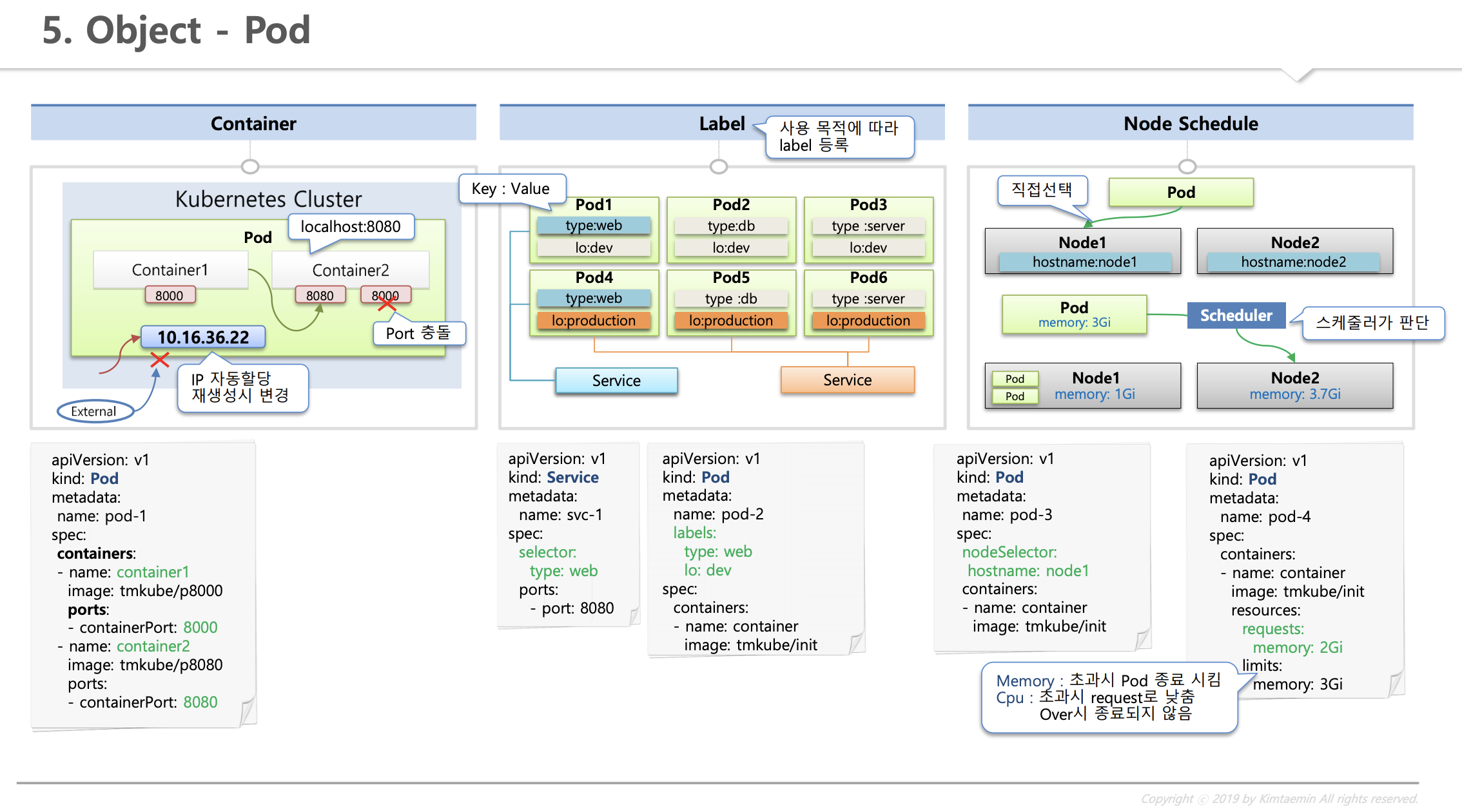Click image: tmkube/p8000 line
This screenshot has height=812, width=1462.
[x=145, y=591]
